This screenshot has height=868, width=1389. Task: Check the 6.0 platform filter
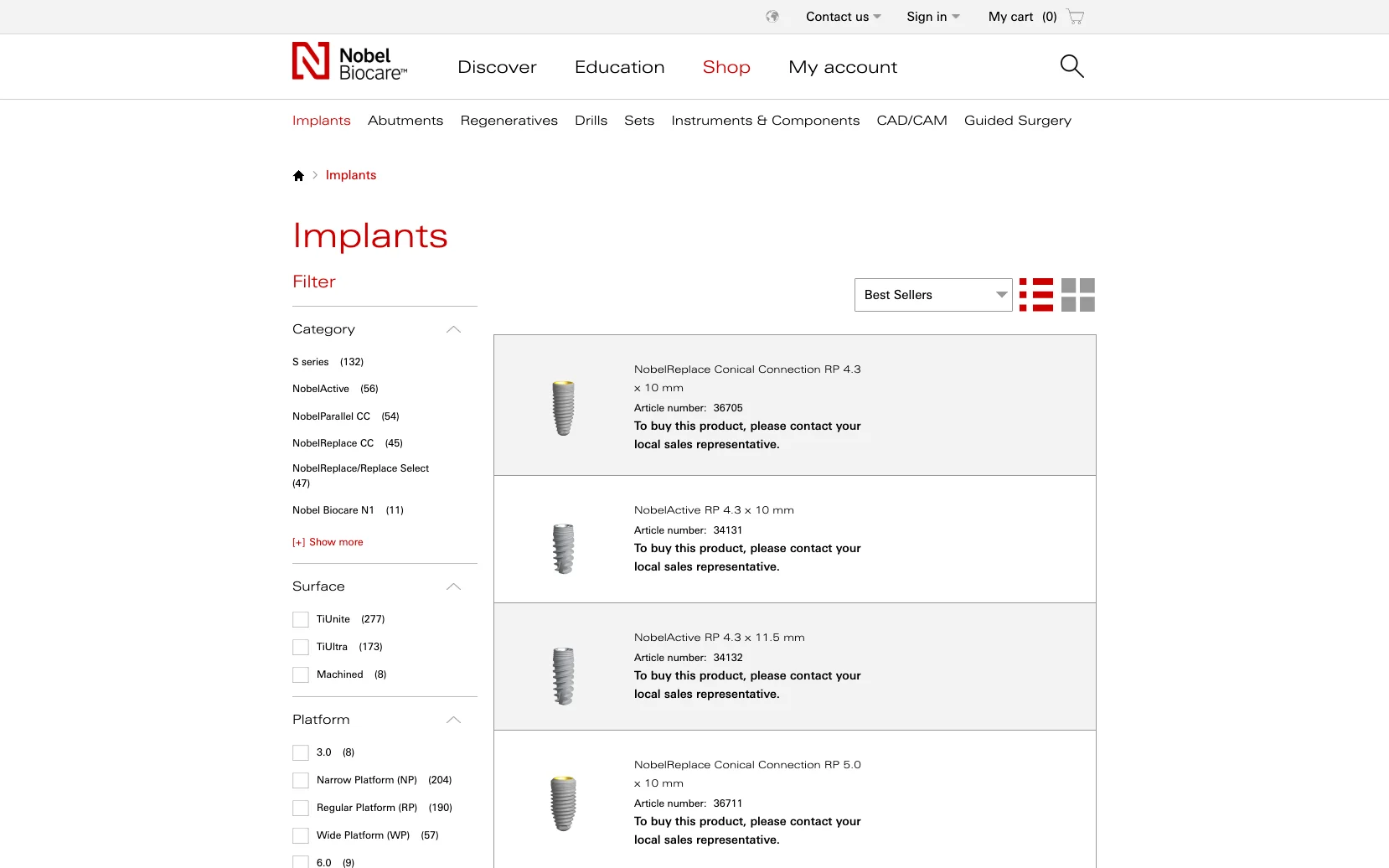click(x=301, y=862)
